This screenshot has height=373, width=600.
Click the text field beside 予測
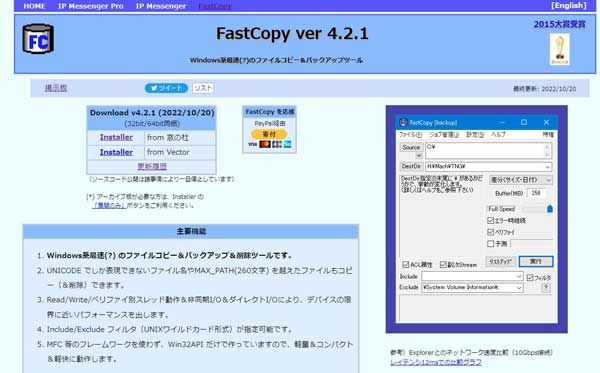pos(532,243)
